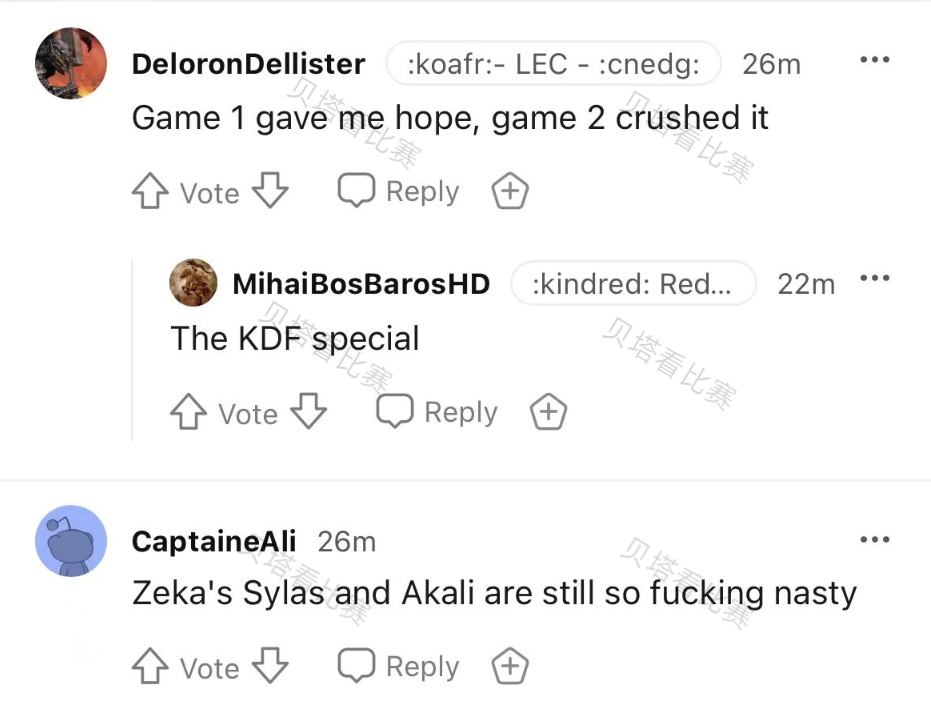Upvote MihaiBosBarosHD's reply

click(x=189, y=412)
